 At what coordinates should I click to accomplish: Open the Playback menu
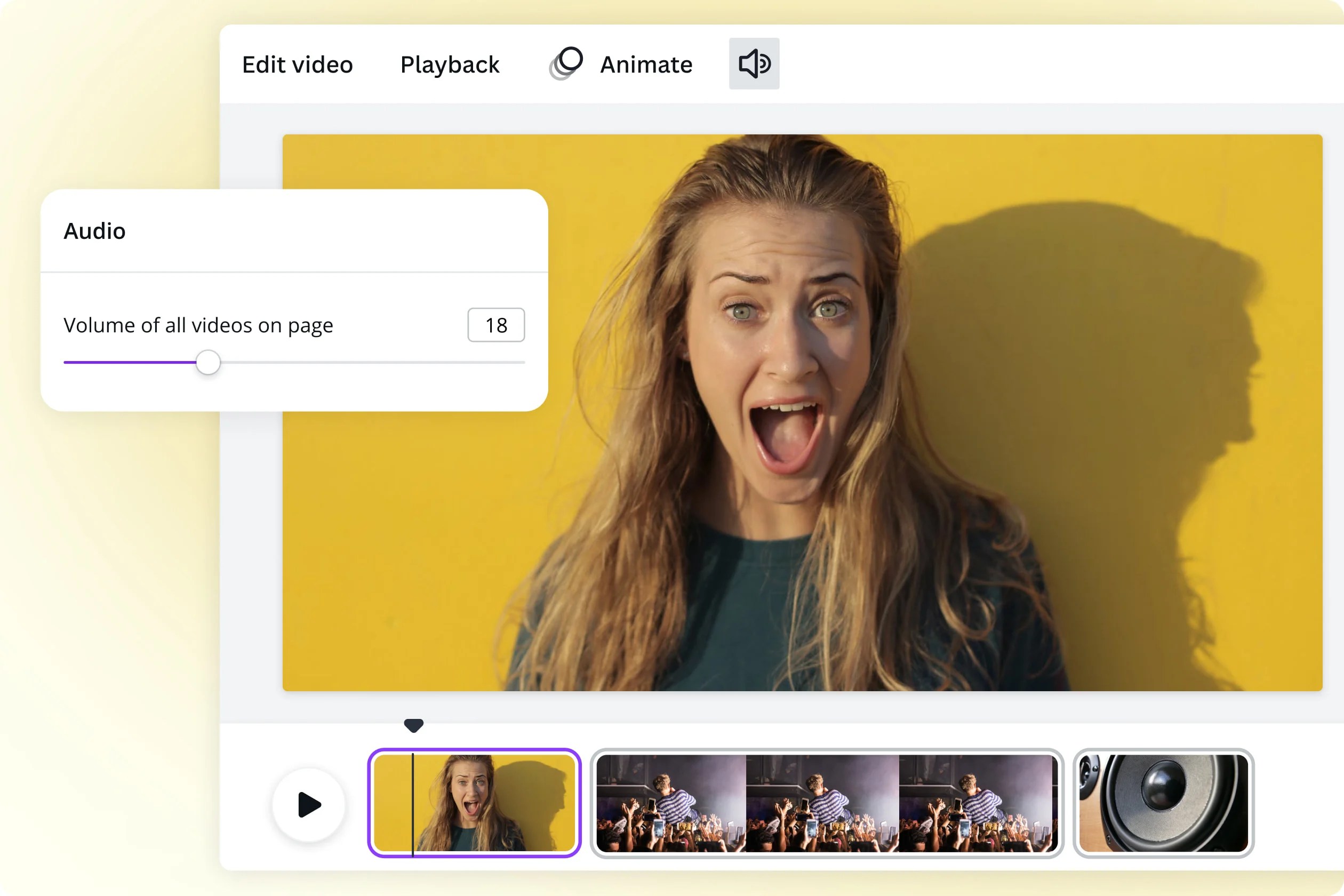coord(449,64)
